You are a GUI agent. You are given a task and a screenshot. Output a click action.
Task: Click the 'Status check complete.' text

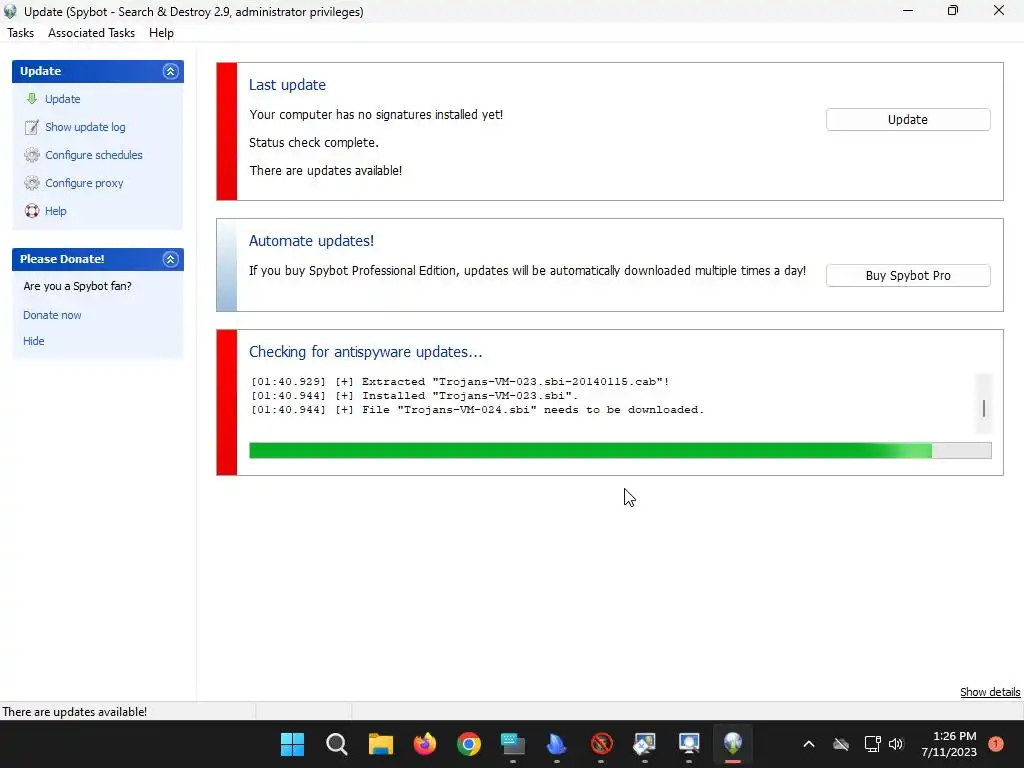pyautogui.click(x=313, y=142)
